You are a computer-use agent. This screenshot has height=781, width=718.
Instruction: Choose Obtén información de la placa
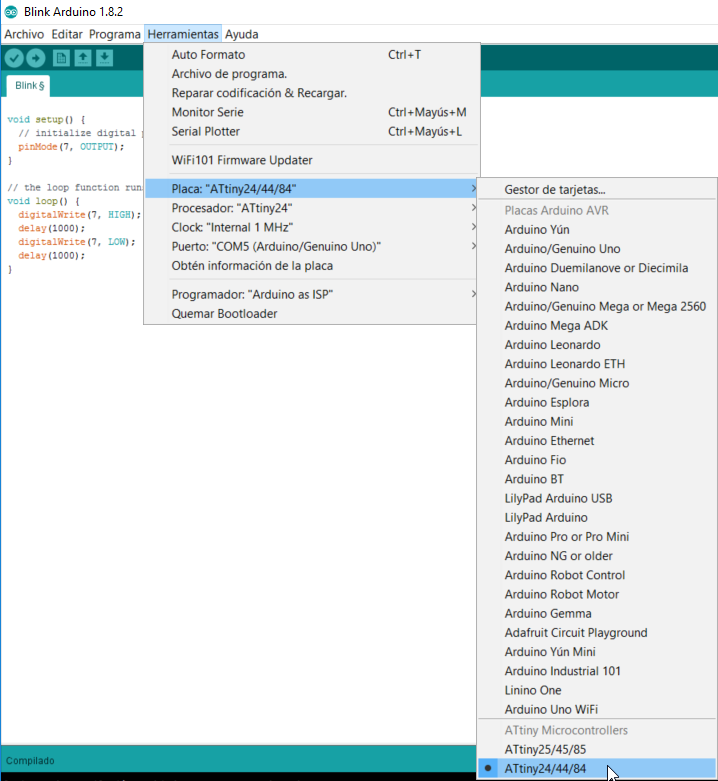tap(311, 266)
